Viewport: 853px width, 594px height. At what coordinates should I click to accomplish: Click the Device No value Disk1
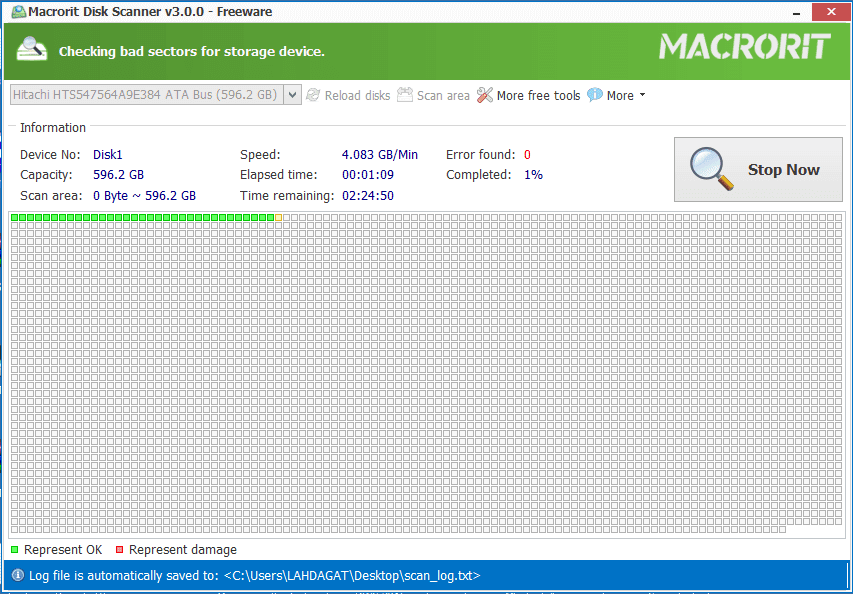pyautogui.click(x=108, y=154)
